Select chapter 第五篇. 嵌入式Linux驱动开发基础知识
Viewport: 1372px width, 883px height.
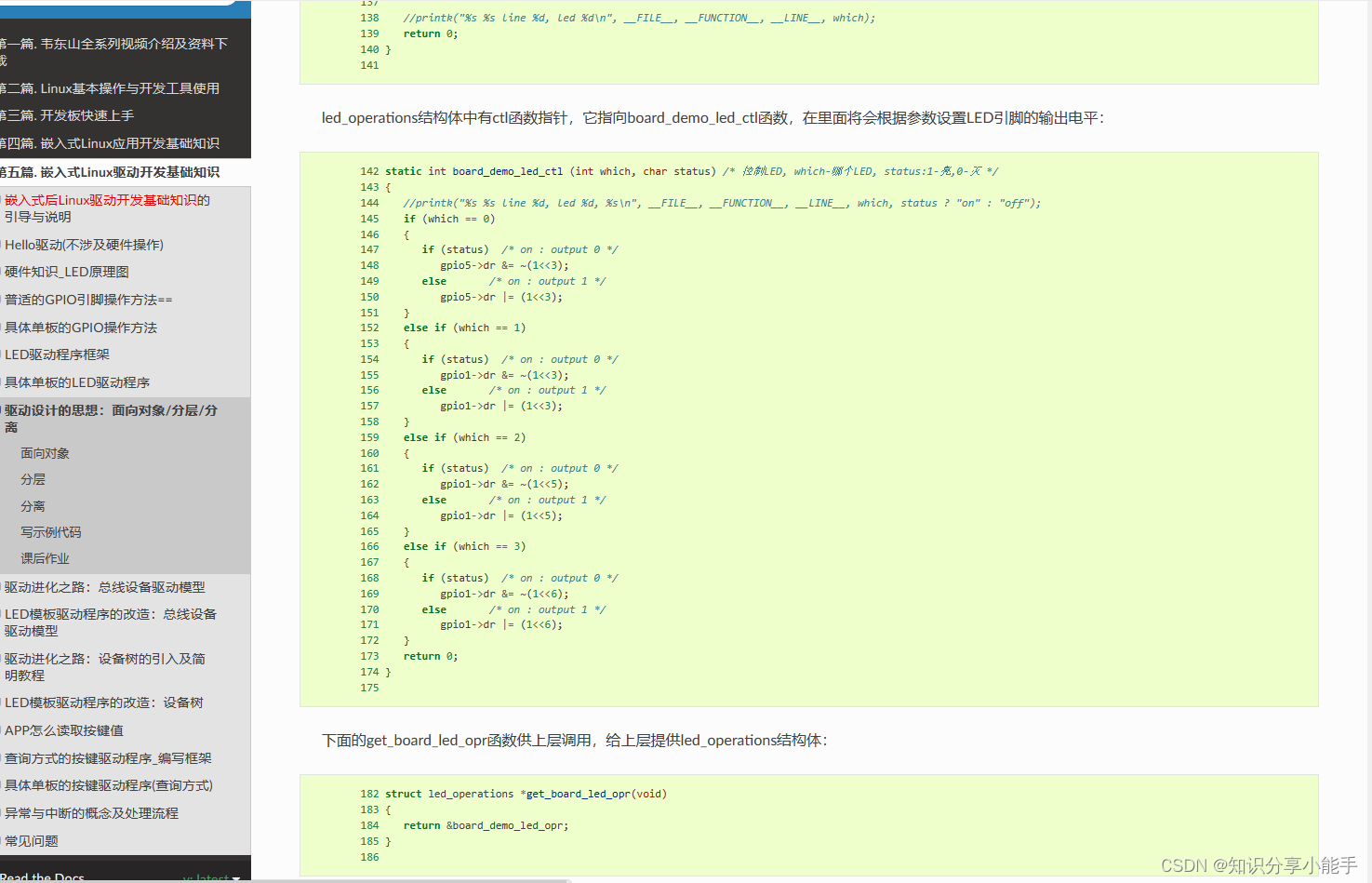(x=110, y=172)
